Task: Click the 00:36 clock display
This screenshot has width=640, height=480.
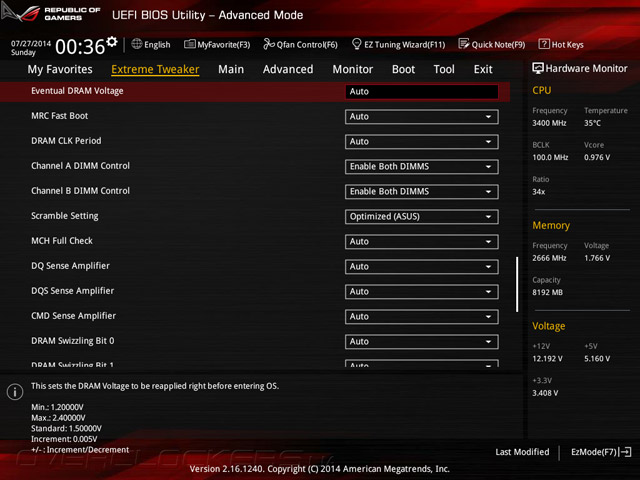Action: pyautogui.click(x=80, y=47)
